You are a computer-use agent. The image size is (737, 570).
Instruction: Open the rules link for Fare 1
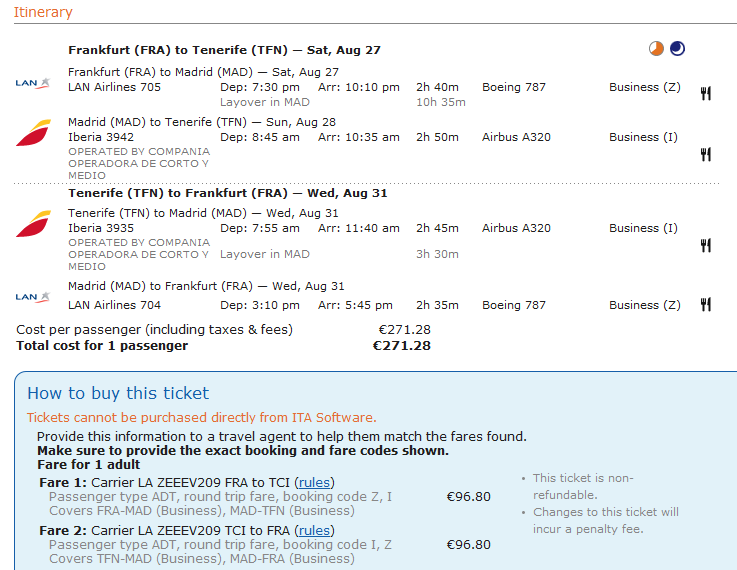[316, 483]
